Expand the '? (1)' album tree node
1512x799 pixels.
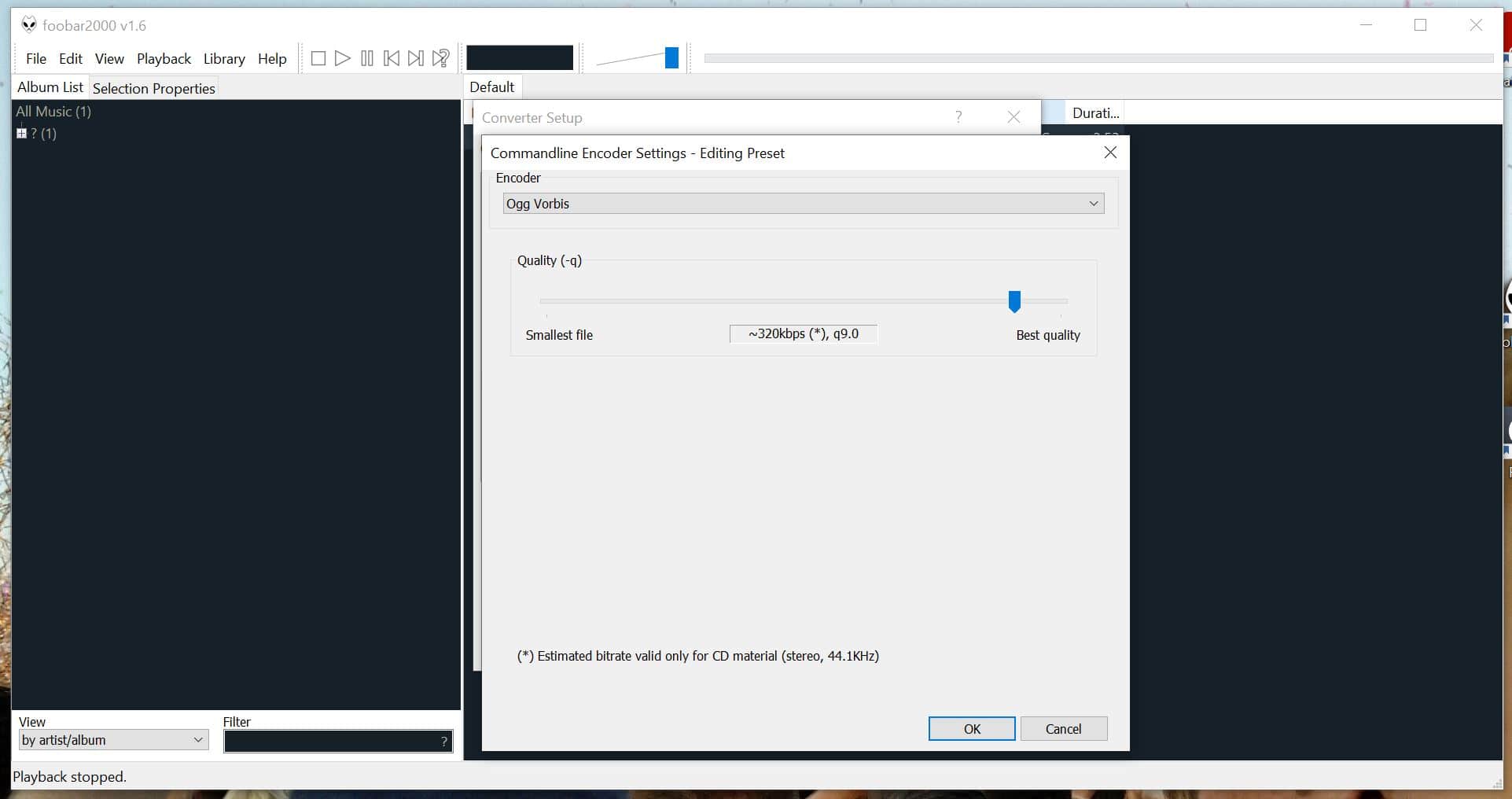click(x=22, y=134)
